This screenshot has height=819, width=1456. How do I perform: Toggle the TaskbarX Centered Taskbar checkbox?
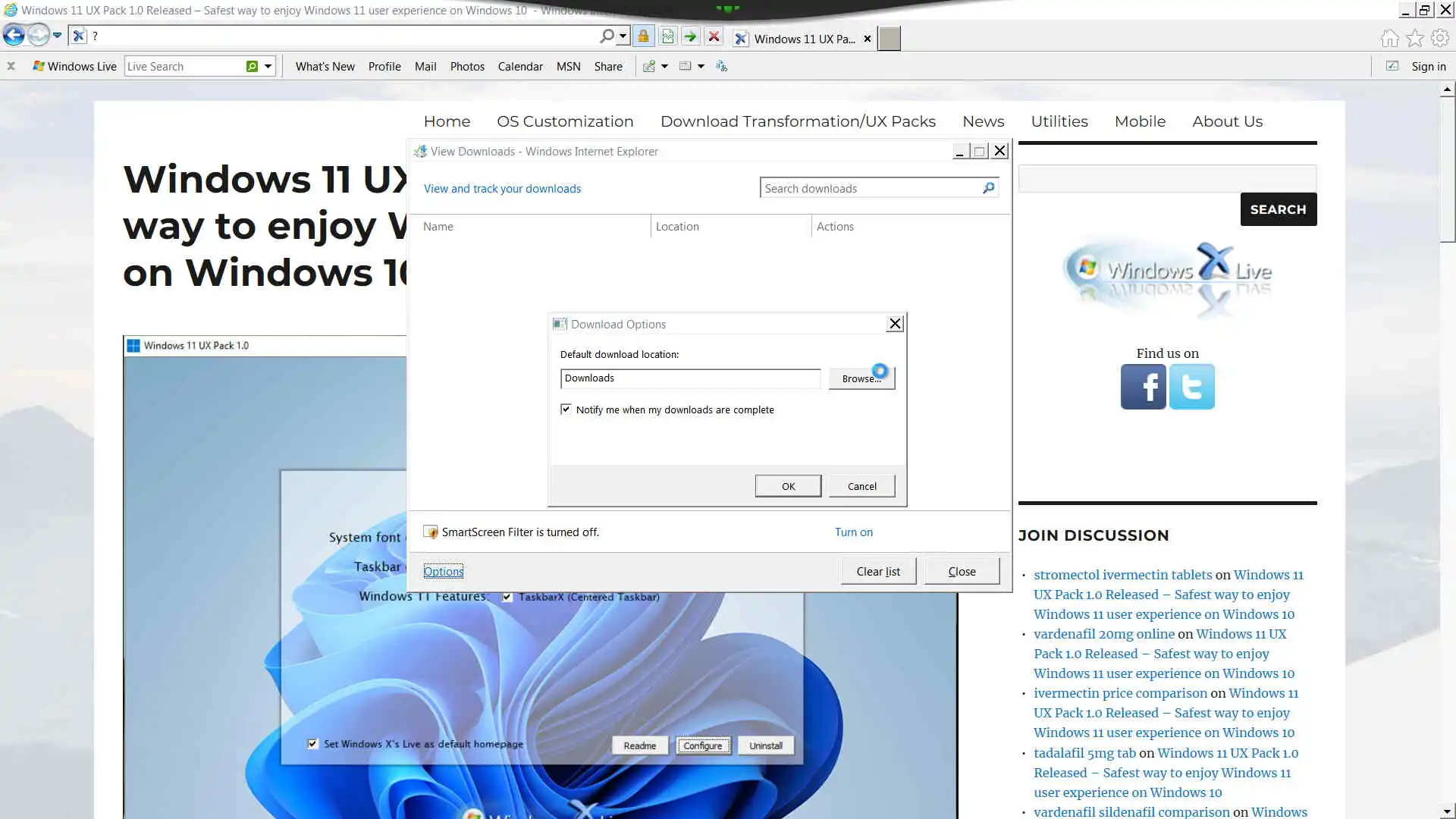coord(507,597)
